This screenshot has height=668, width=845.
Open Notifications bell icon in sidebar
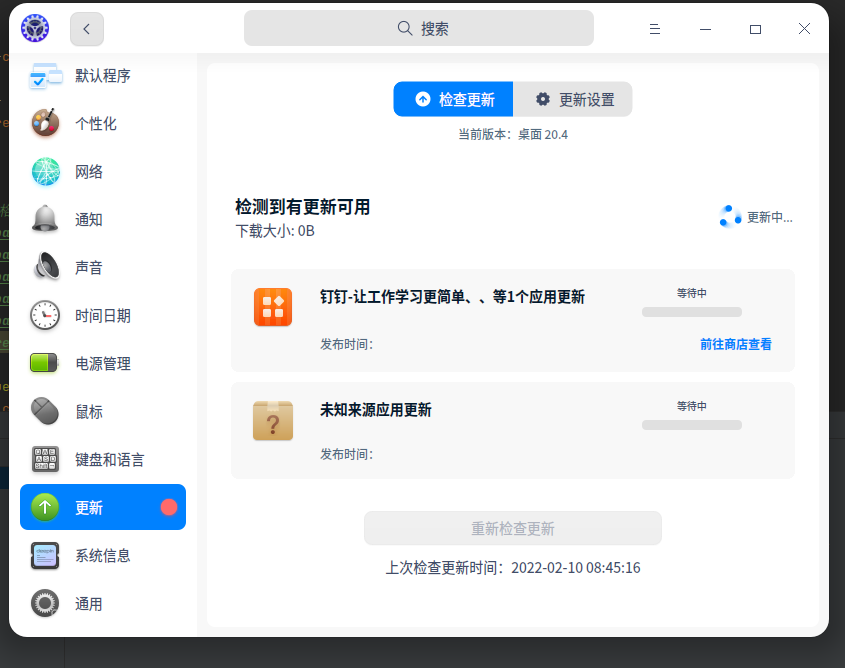(44, 219)
